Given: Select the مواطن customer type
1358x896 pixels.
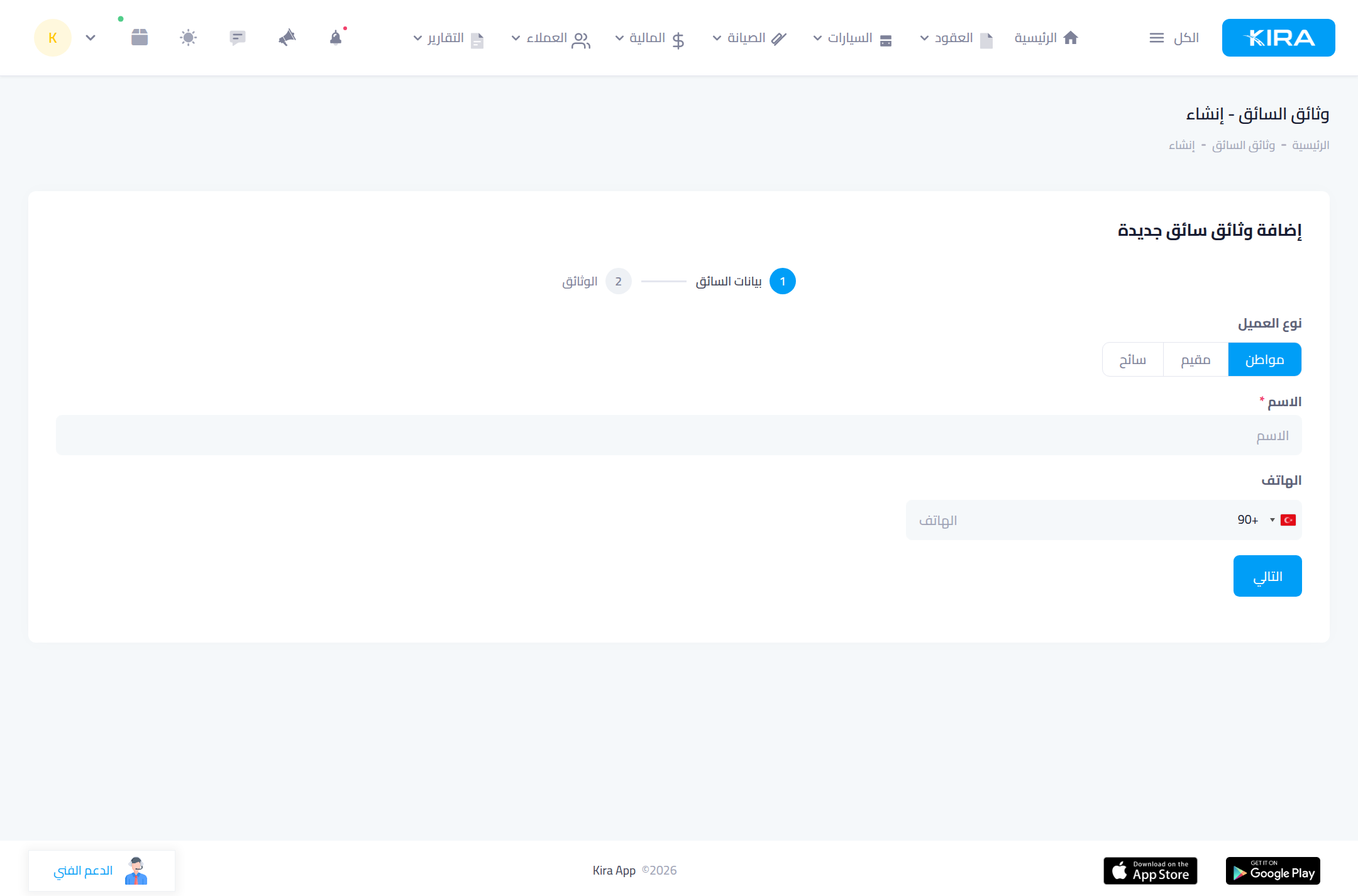Looking at the screenshot, I should tap(1264, 360).
